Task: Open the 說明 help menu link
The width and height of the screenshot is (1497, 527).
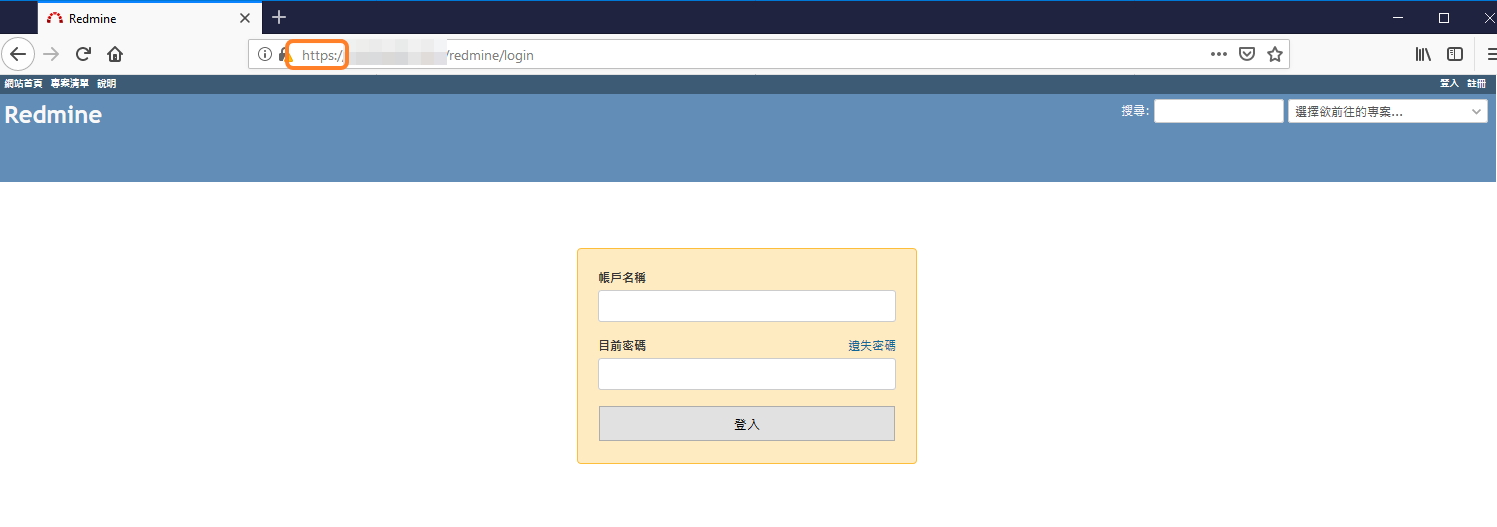Action: (x=106, y=84)
